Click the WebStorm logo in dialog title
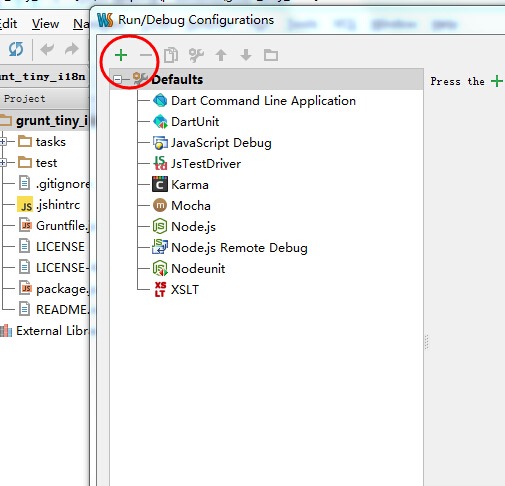505x486 pixels. click(105, 20)
